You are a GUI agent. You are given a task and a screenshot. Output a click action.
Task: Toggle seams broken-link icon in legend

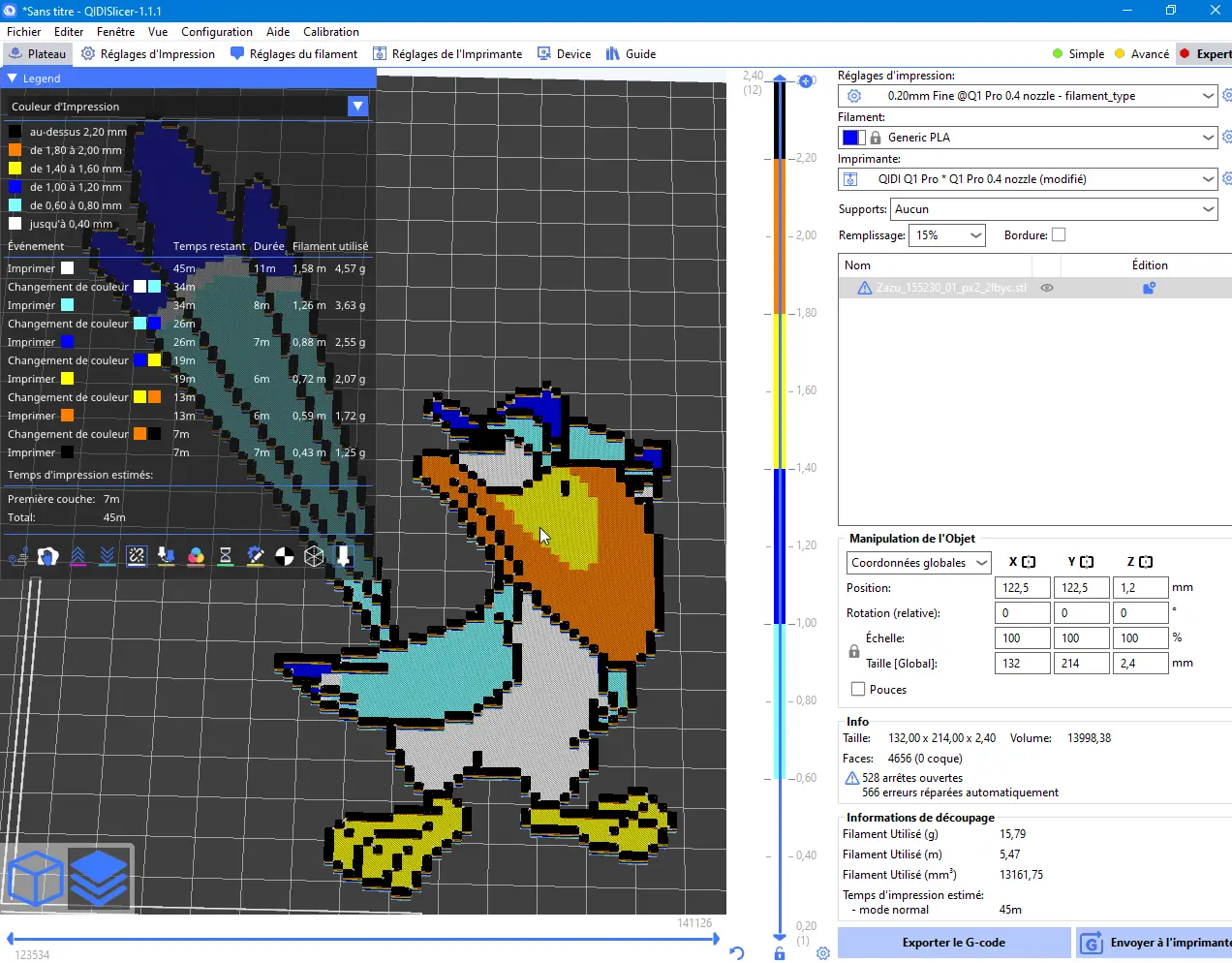coord(137,556)
